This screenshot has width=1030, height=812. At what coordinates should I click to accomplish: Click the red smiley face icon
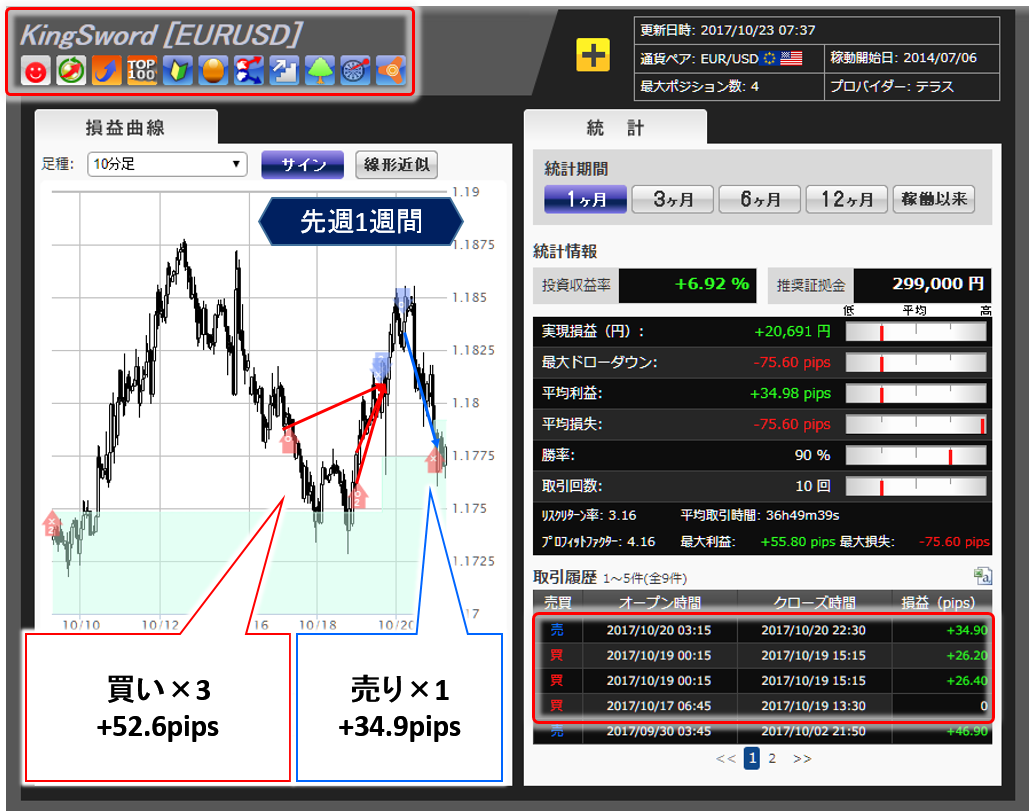(x=36, y=71)
